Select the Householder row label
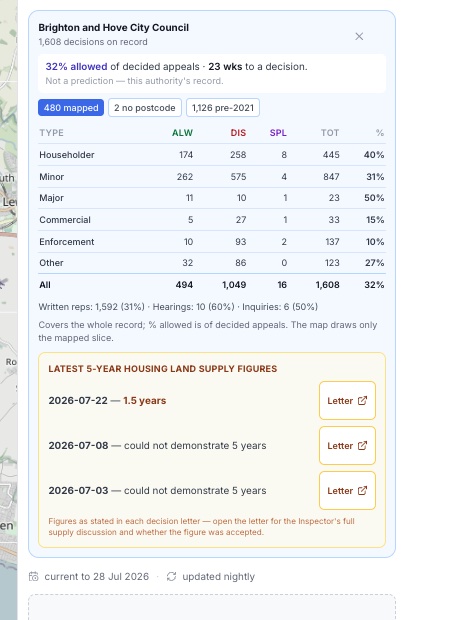This screenshot has width=460, height=620. pyautogui.click(x=67, y=155)
